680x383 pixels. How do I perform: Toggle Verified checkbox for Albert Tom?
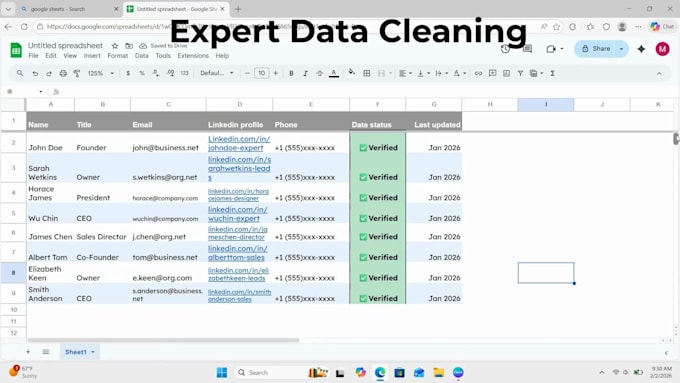point(363,258)
